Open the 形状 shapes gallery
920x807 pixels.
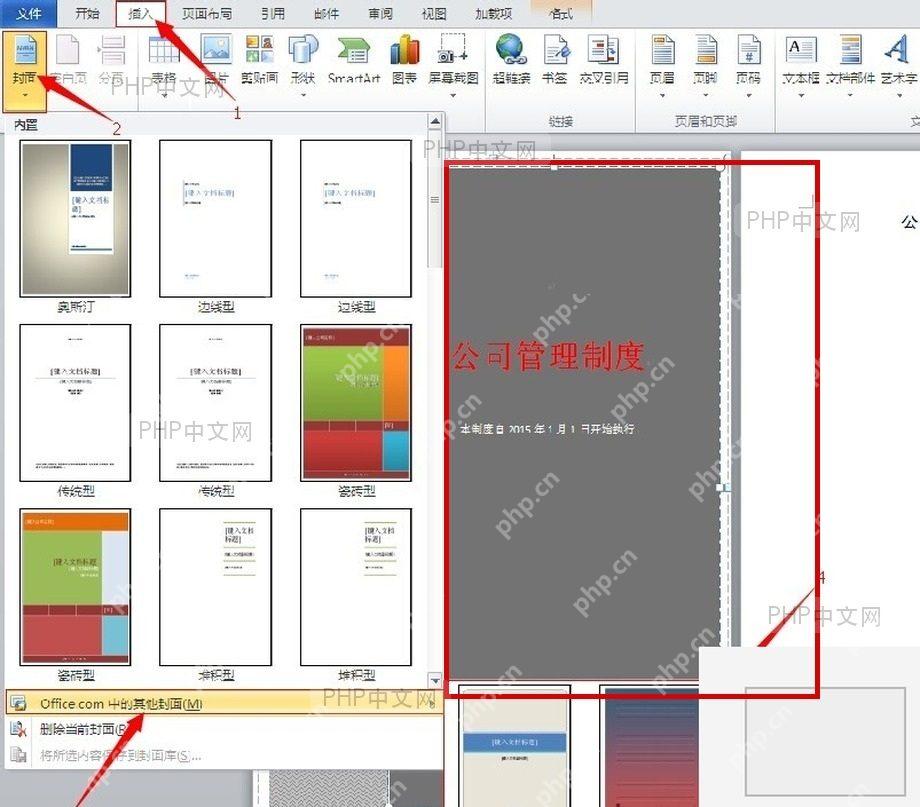303,65
